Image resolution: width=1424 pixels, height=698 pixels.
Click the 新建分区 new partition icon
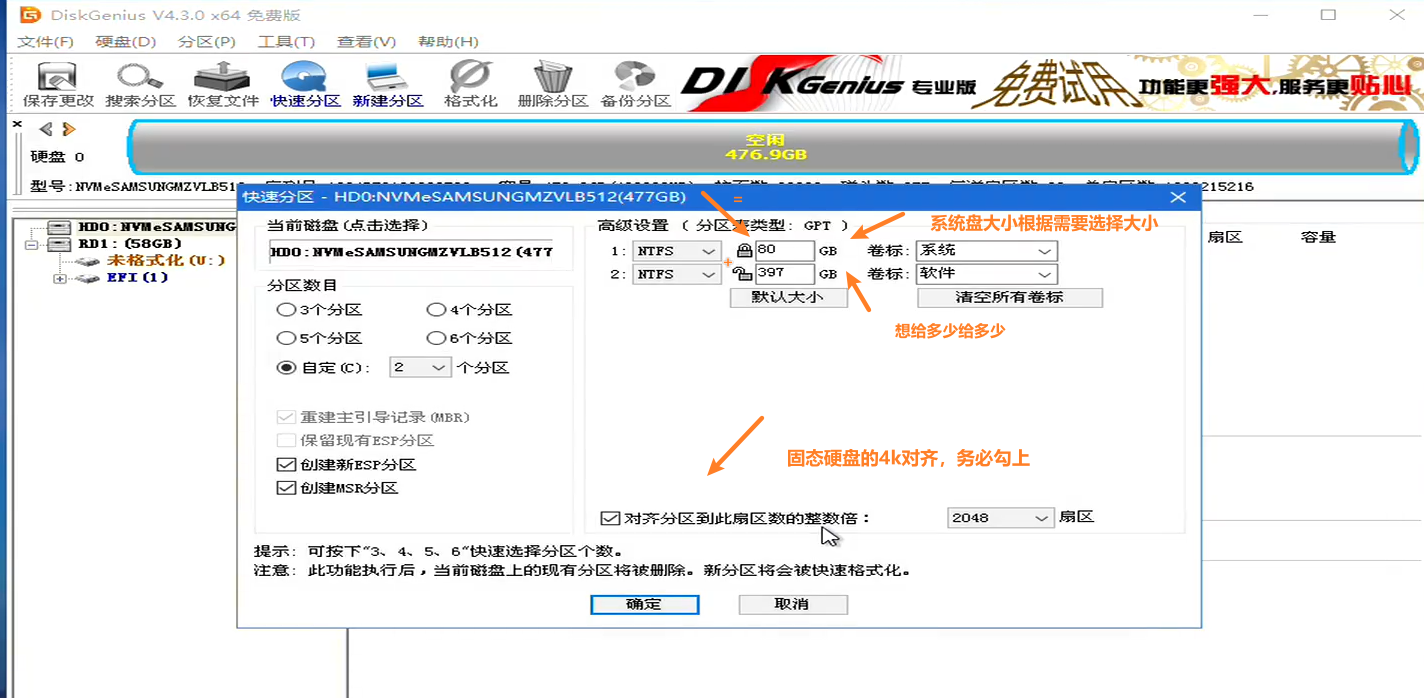388,84
